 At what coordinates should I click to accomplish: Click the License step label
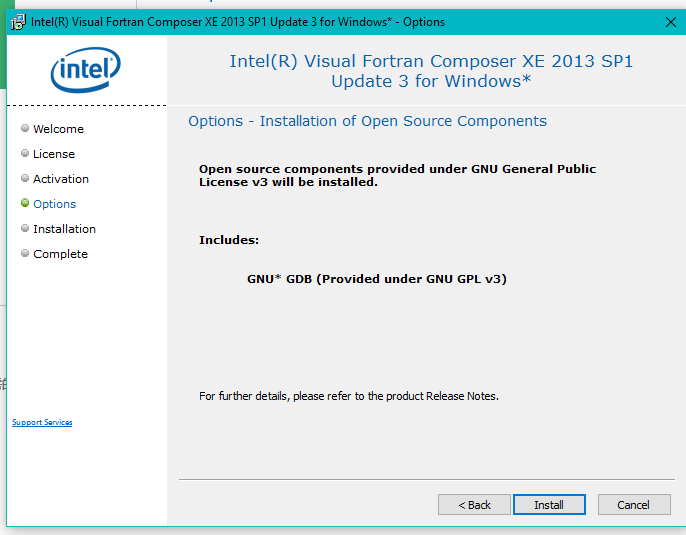[54, 154]
